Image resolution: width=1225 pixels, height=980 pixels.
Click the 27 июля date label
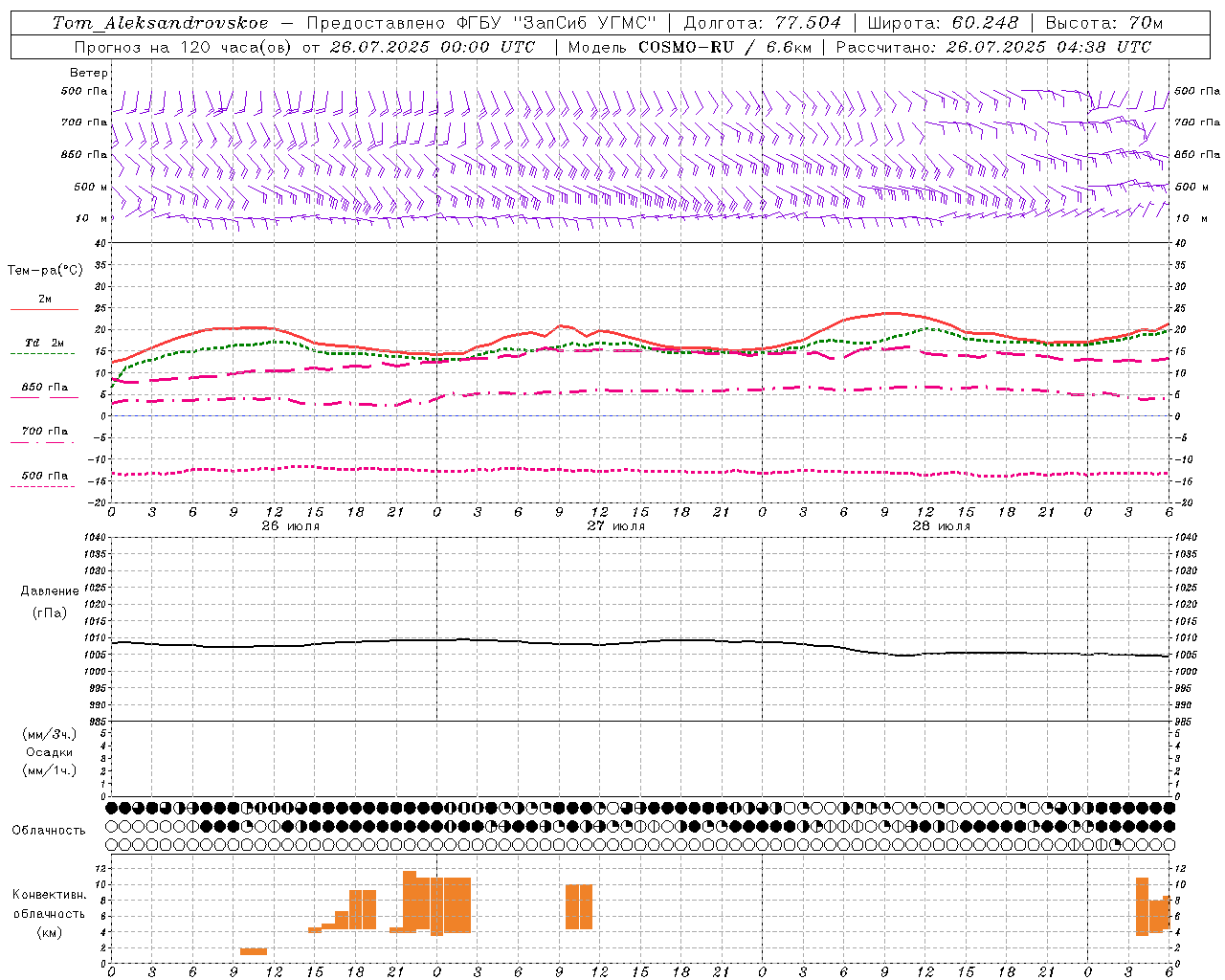(x=615, y=526)
